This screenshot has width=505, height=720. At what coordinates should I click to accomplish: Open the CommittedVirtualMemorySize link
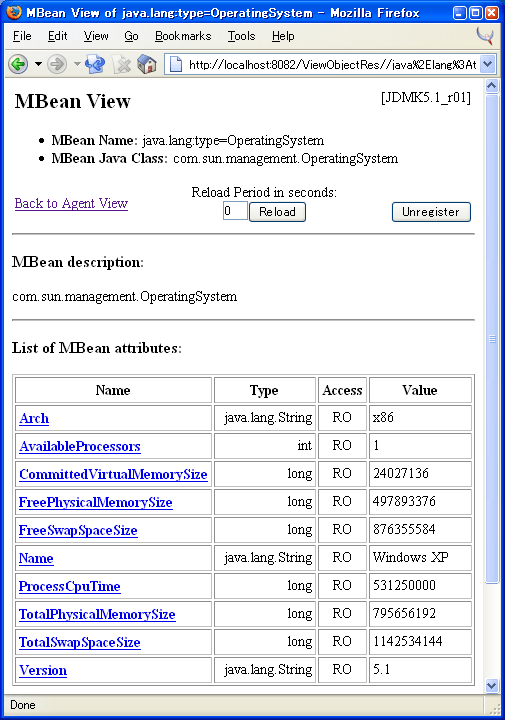tap(113, 474)
